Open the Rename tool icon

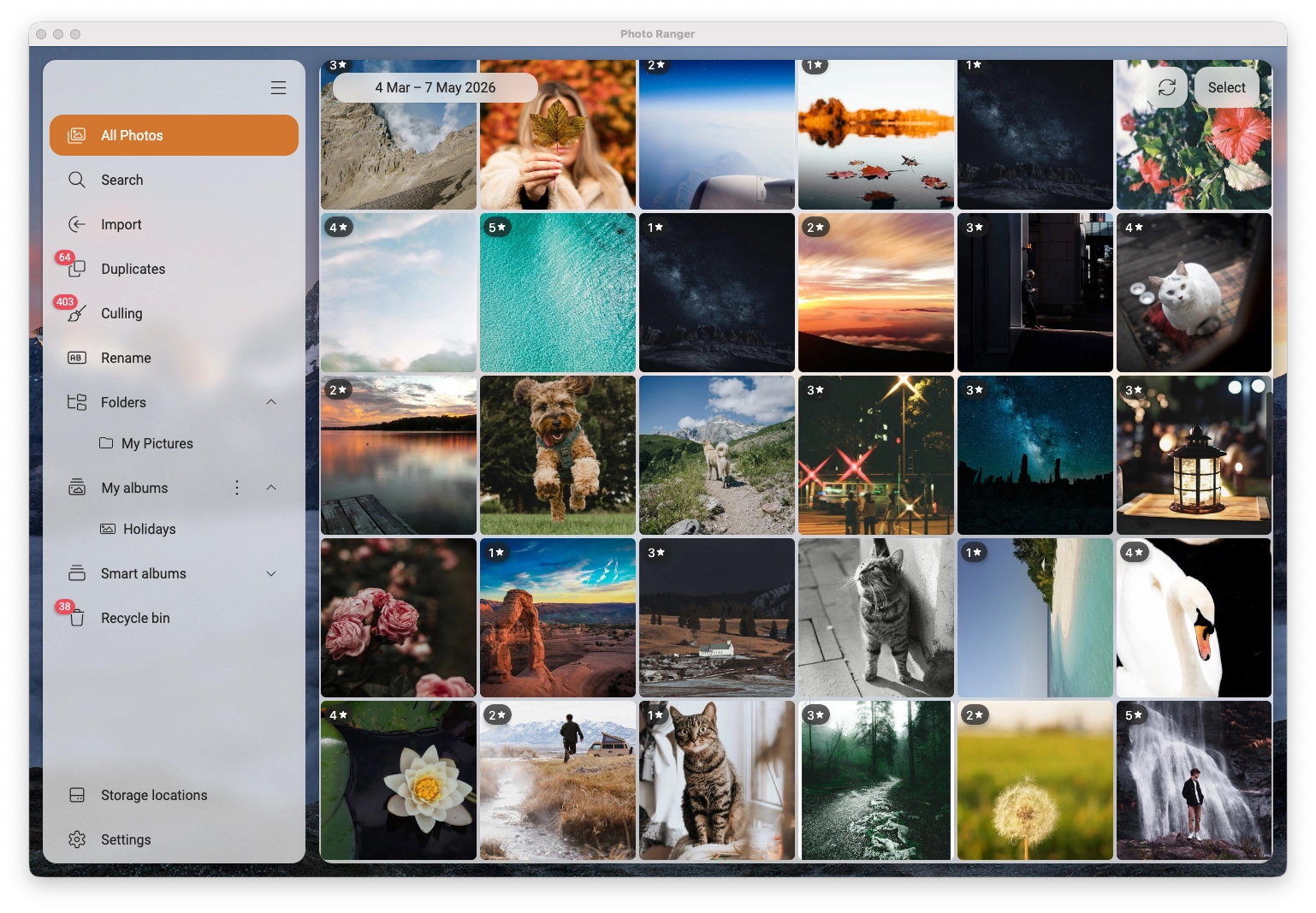click(77, 358)
